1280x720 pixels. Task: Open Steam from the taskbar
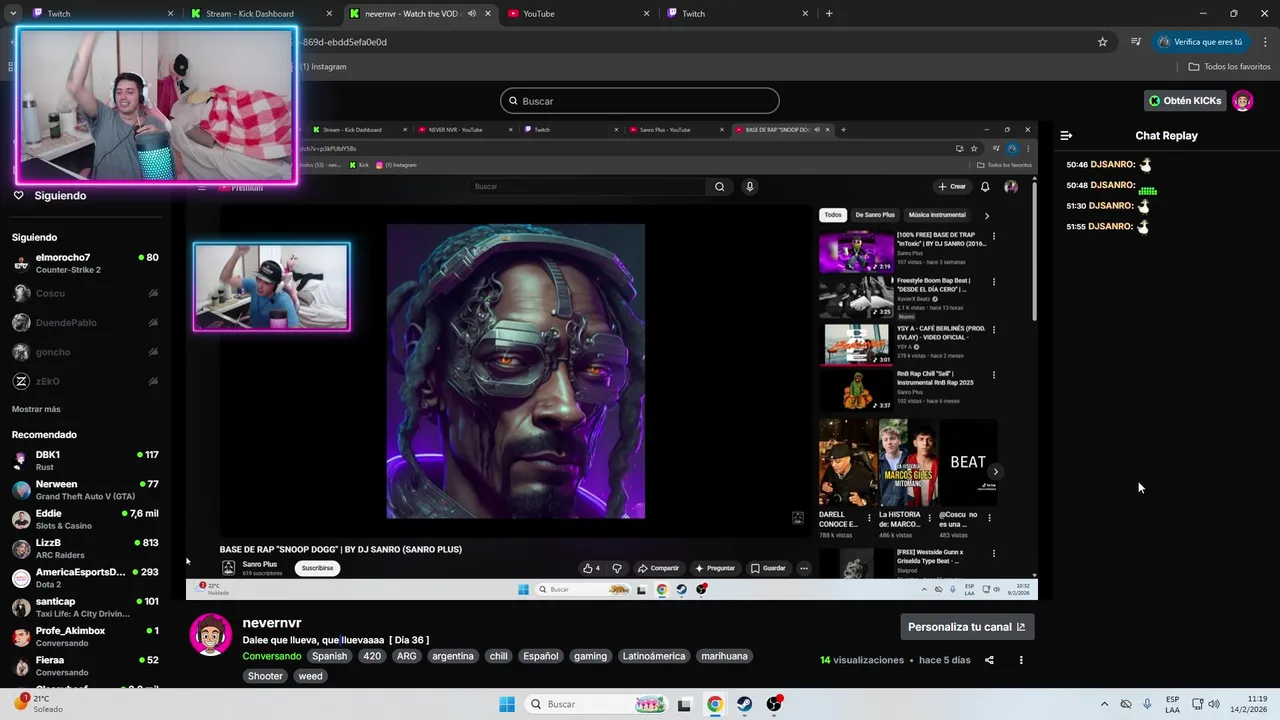745,704
